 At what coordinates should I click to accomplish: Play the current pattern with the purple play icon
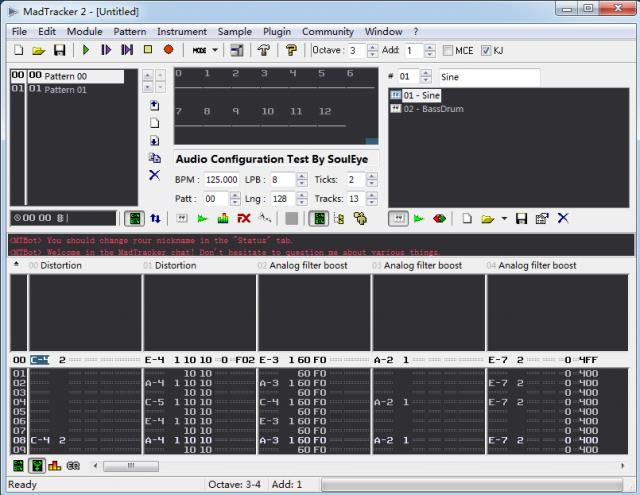pos(106,50)
